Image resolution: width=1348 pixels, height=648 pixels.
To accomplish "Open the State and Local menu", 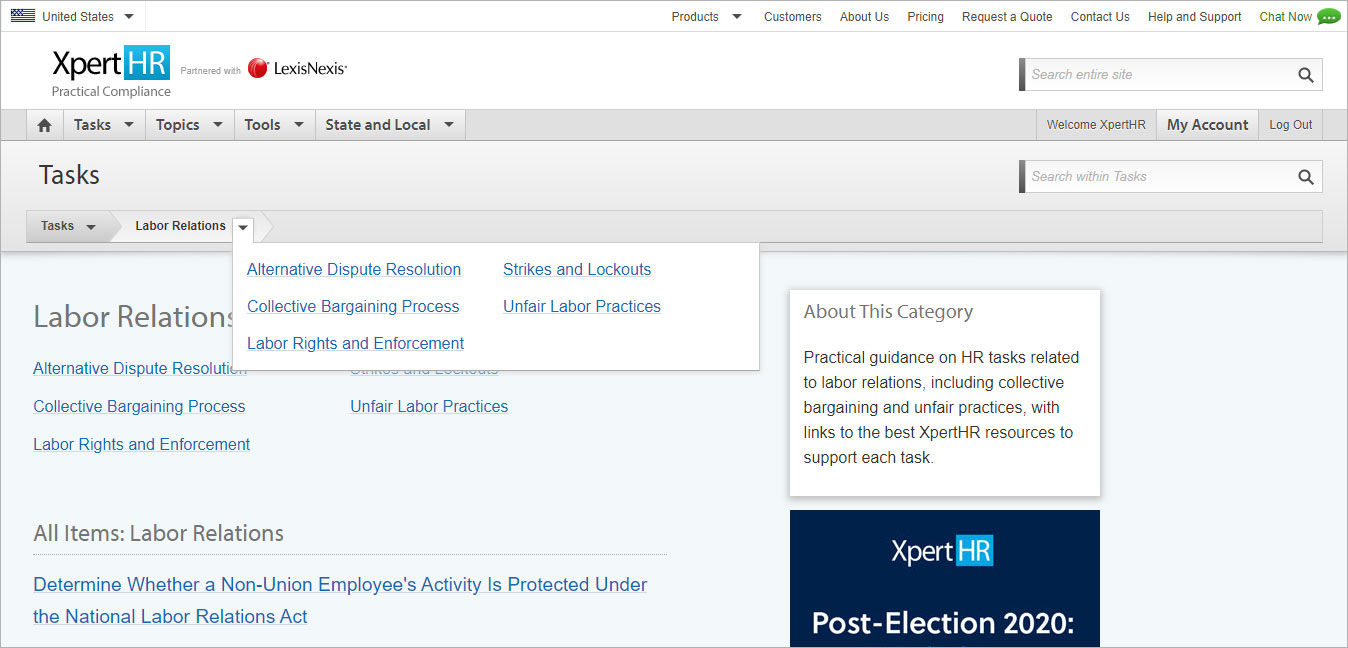I will pyautogui.click(x=390, y=125).
